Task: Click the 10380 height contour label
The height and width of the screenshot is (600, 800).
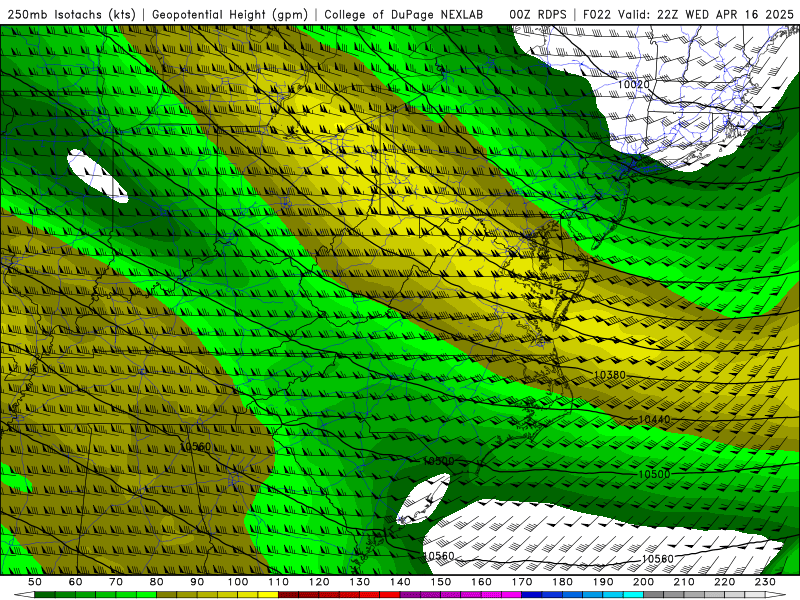Action: click(610, 375)
